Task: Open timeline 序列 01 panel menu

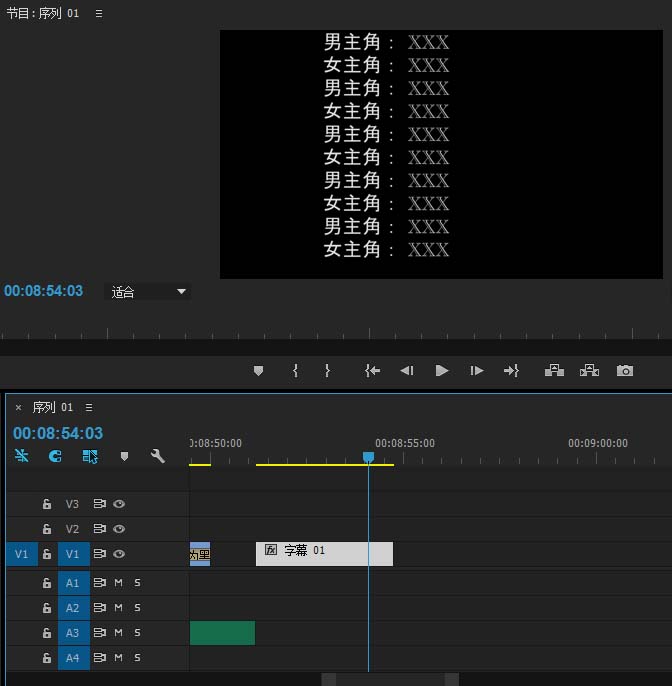Action: click(89, 407)
